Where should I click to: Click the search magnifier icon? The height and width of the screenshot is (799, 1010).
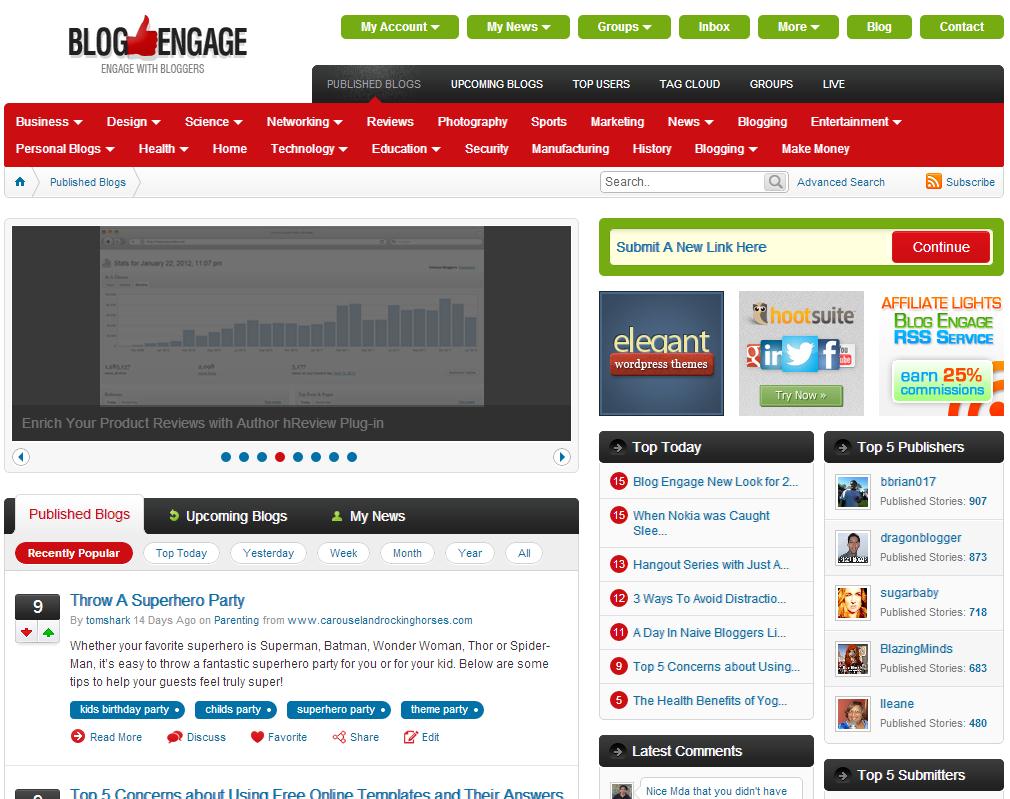tap(776, 182)
